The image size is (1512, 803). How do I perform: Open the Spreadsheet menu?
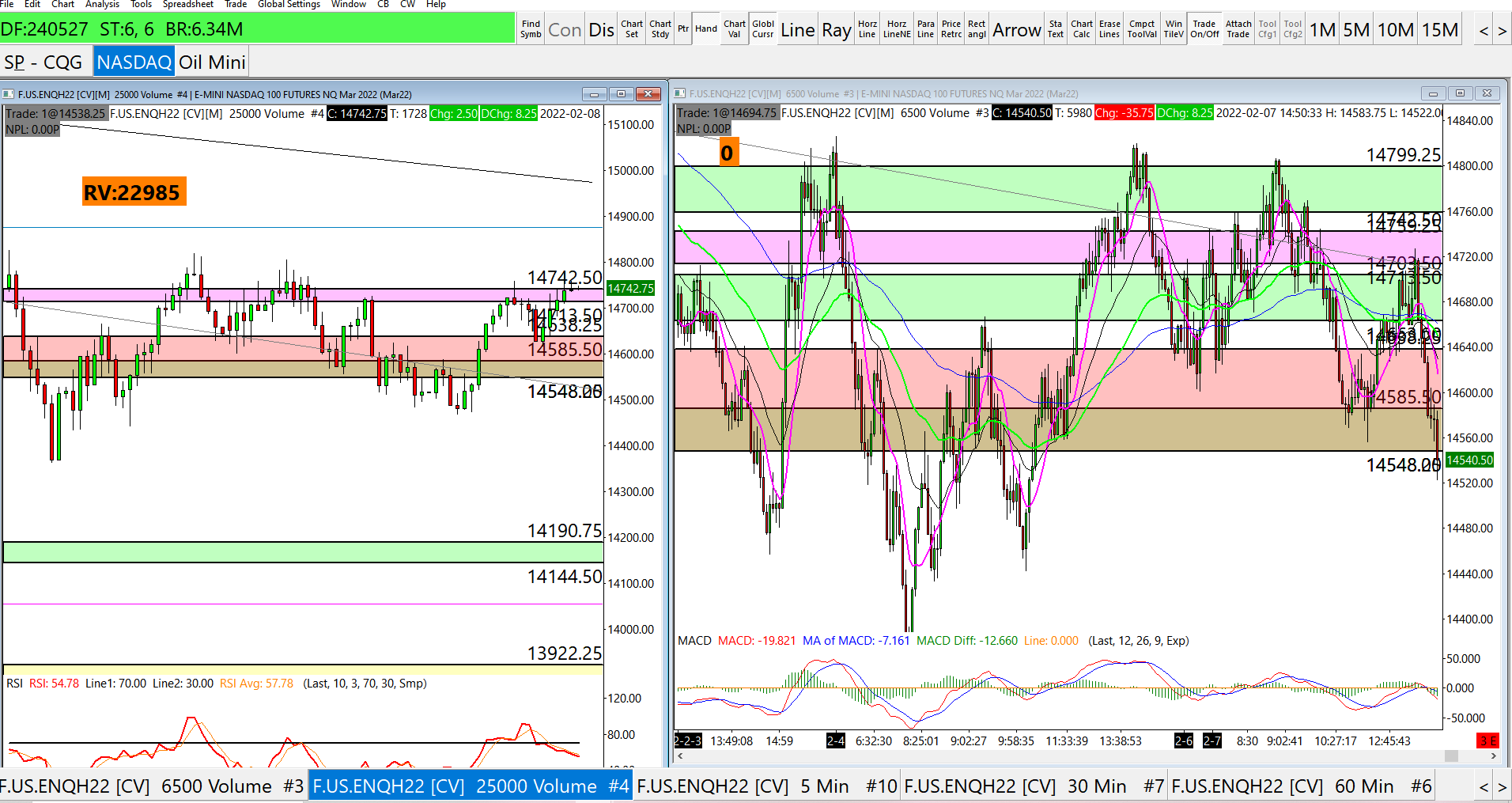188,4
